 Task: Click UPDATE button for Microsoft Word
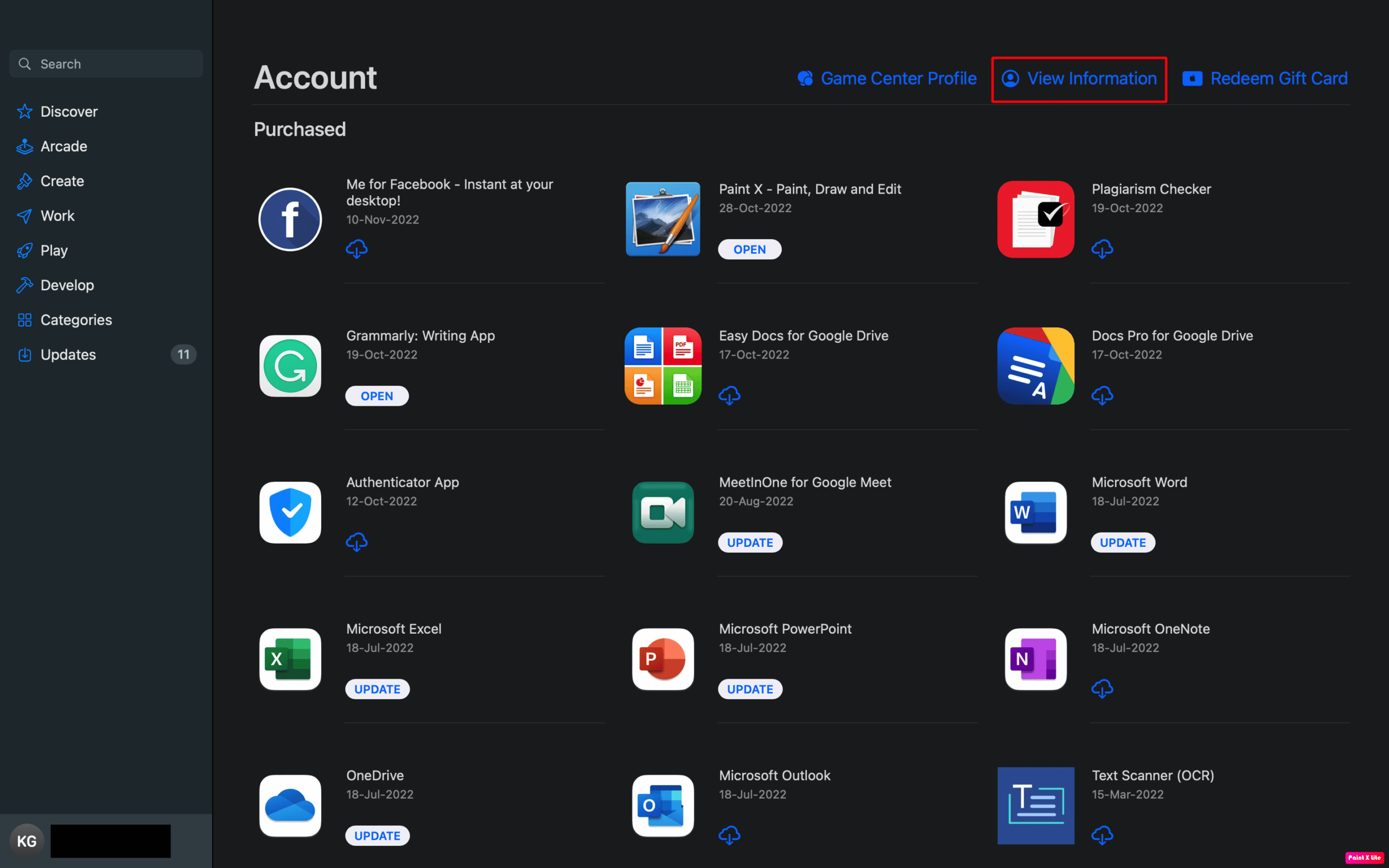click(1122, 541)
